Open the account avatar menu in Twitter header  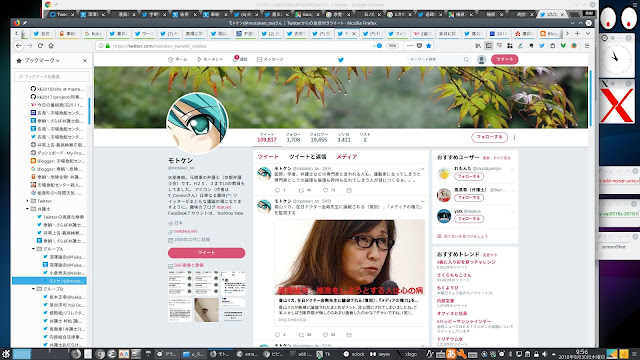pos(482,60)
